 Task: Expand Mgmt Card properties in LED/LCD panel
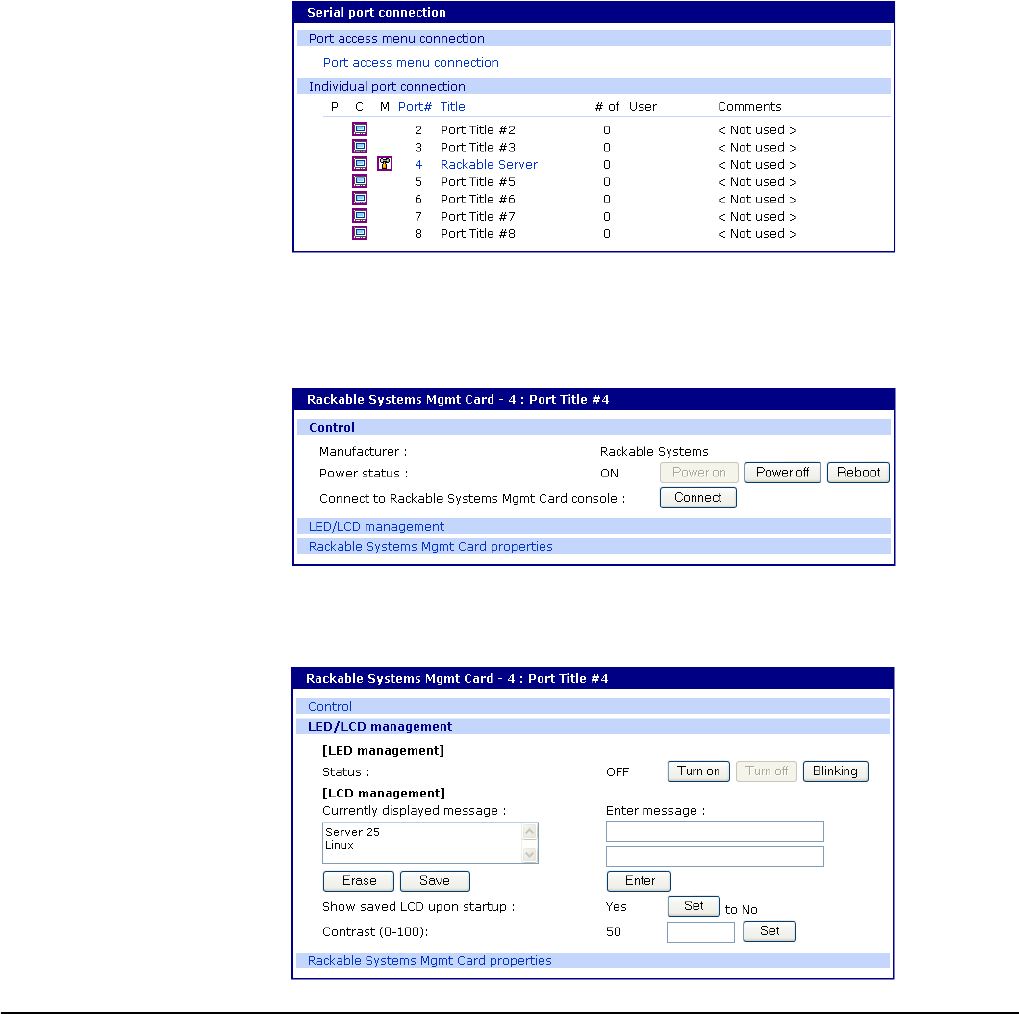coord(593,961)
